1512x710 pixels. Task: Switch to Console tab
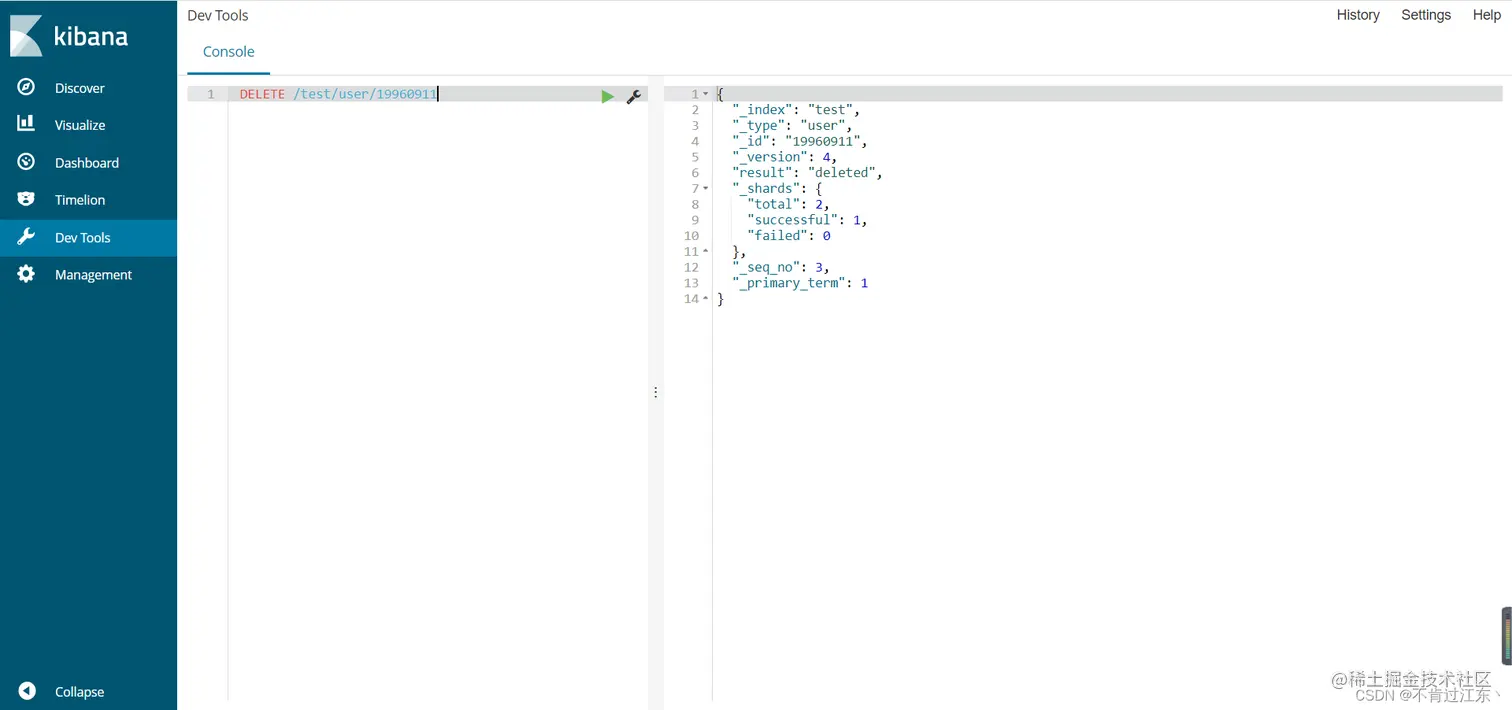(x=229, y=52)
